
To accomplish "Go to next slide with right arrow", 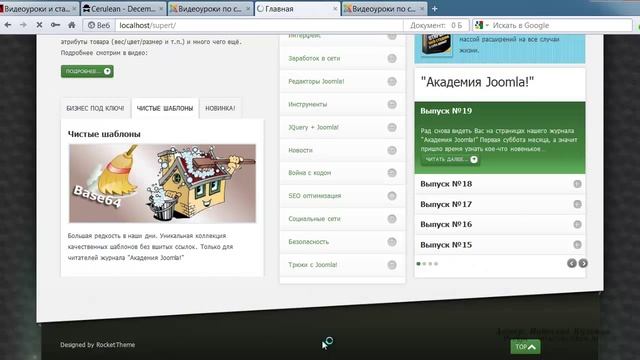I will point(583,263).
